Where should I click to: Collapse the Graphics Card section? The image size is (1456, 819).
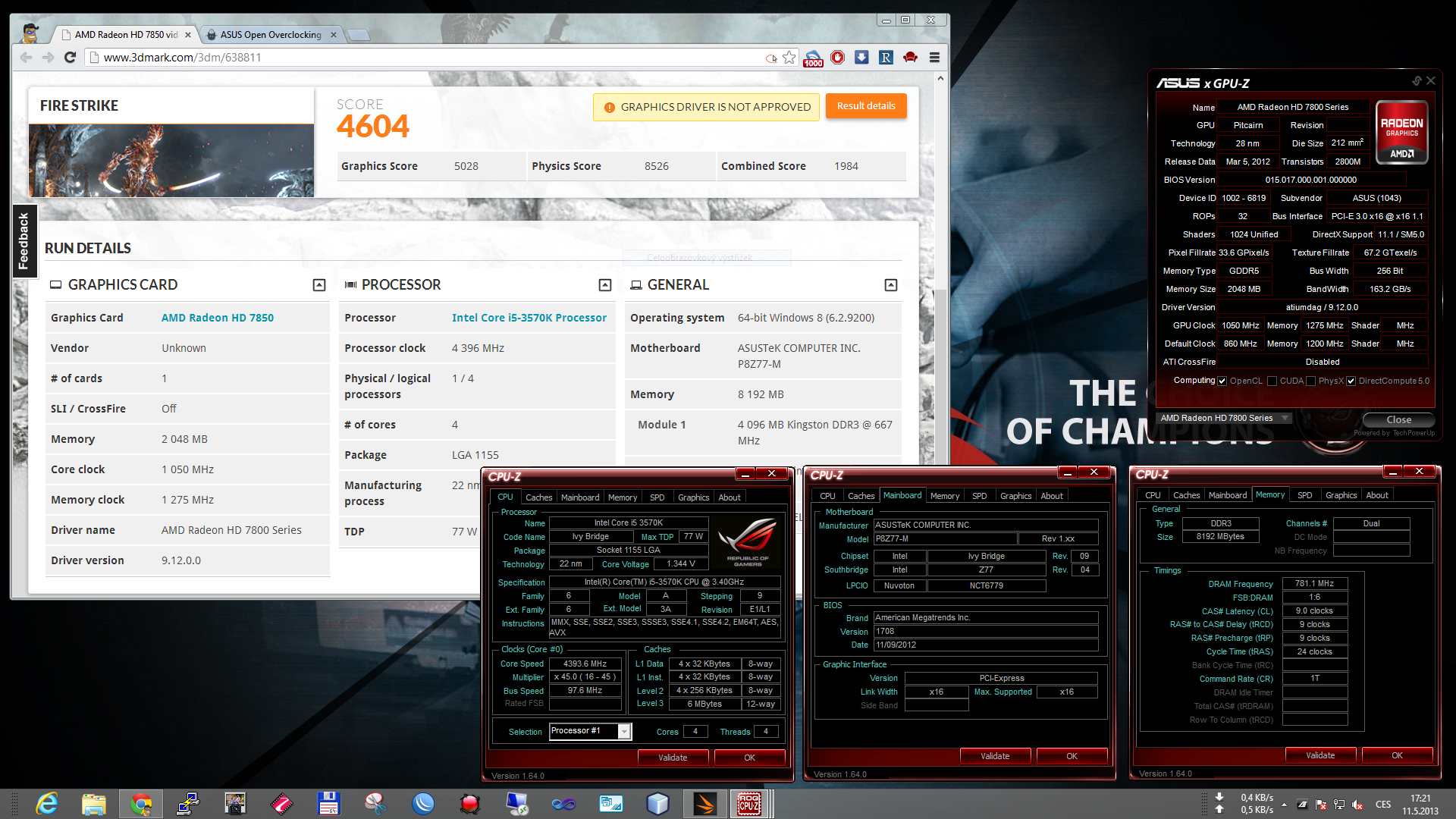(319, 285)
